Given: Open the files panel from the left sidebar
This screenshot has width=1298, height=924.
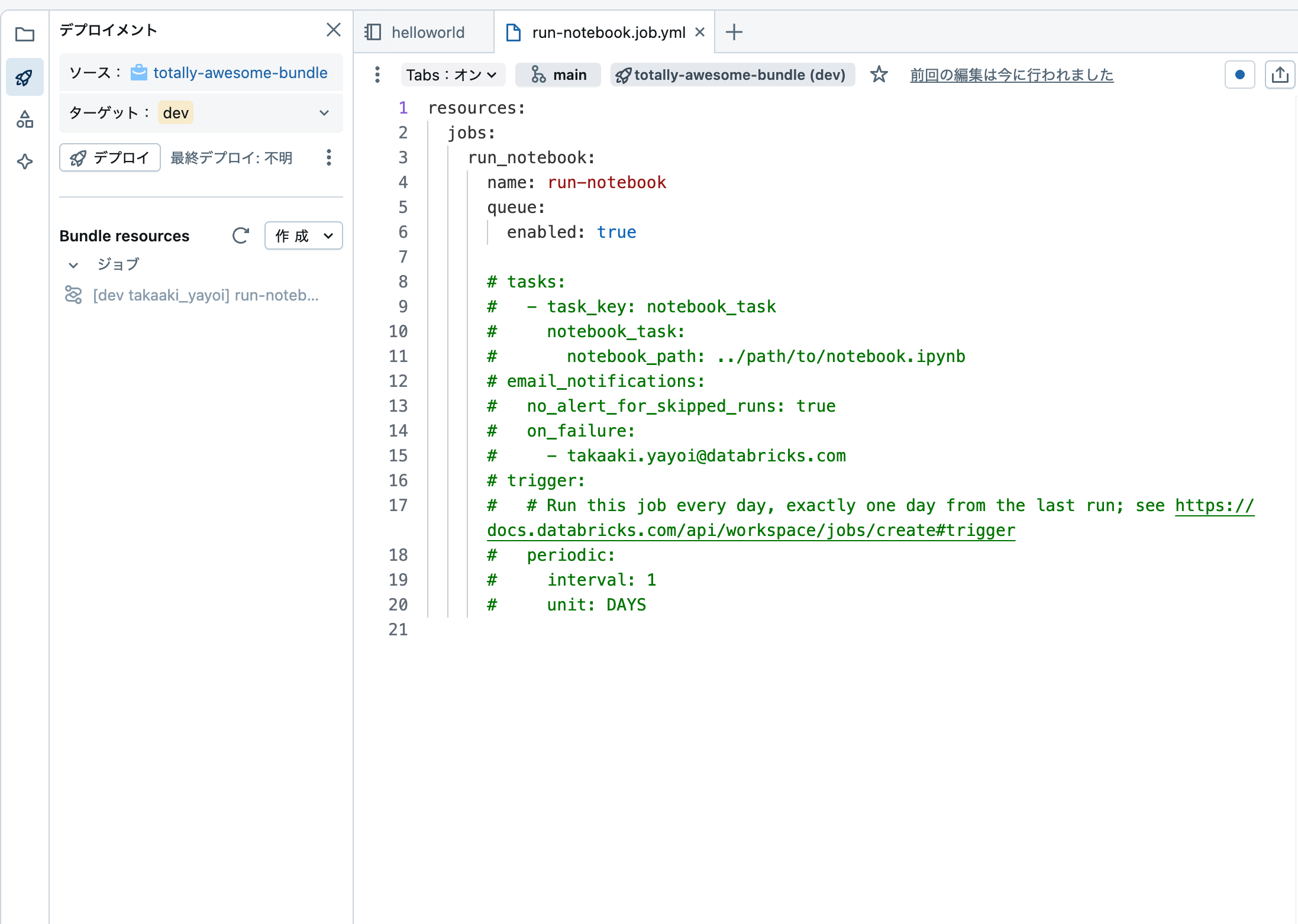Looking at the screenshot, I should [25, 35].
